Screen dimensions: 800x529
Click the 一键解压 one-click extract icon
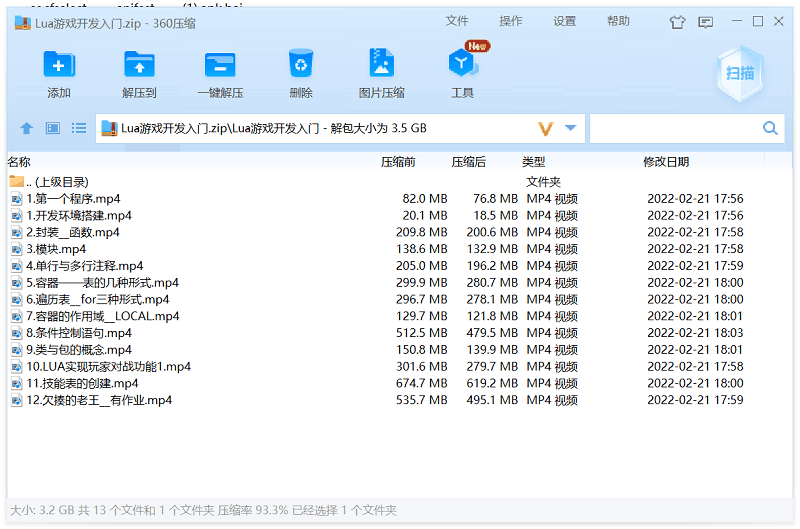tap(220, 65)
